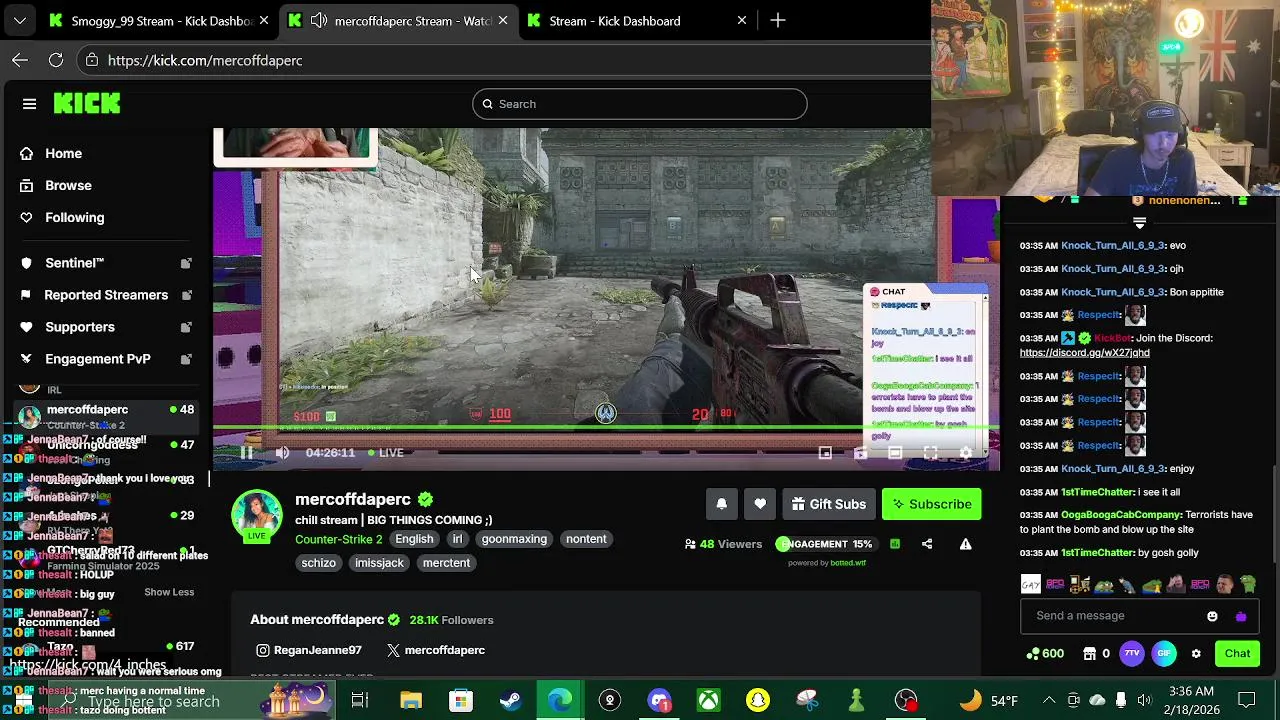Click the Kick logo
Image resolution: width=1280 pixels, height=720 pixels.
87,103
